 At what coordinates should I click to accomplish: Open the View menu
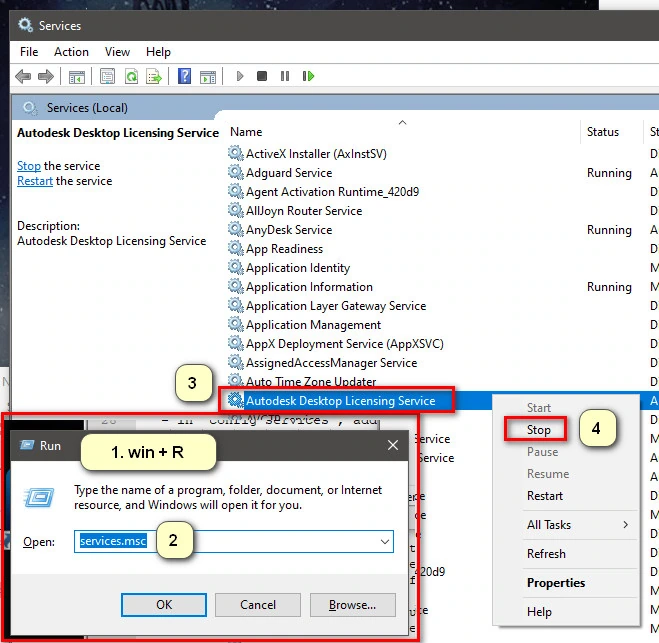pos(117,52)
